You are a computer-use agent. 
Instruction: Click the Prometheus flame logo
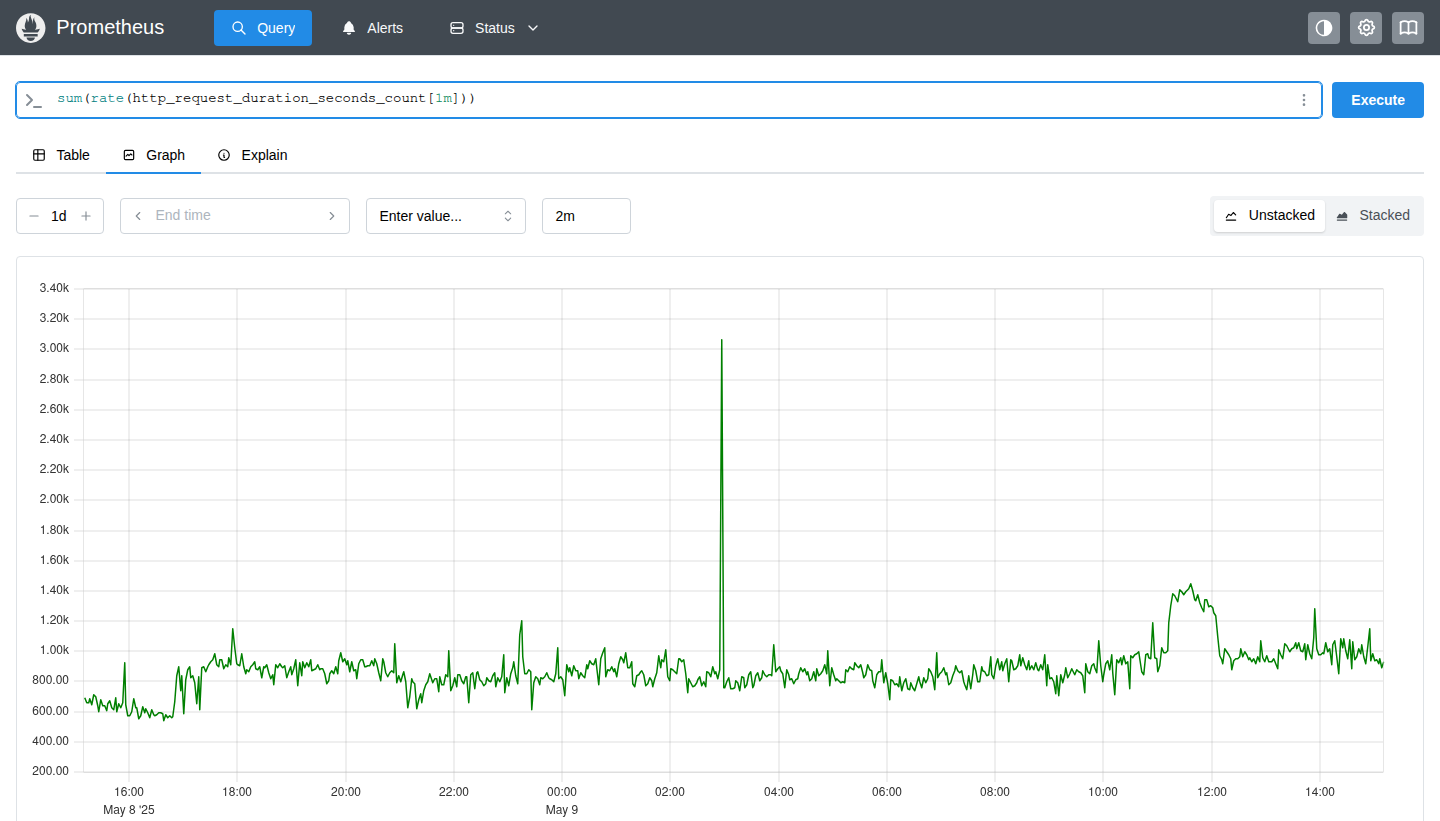click(x=31, y=28)
